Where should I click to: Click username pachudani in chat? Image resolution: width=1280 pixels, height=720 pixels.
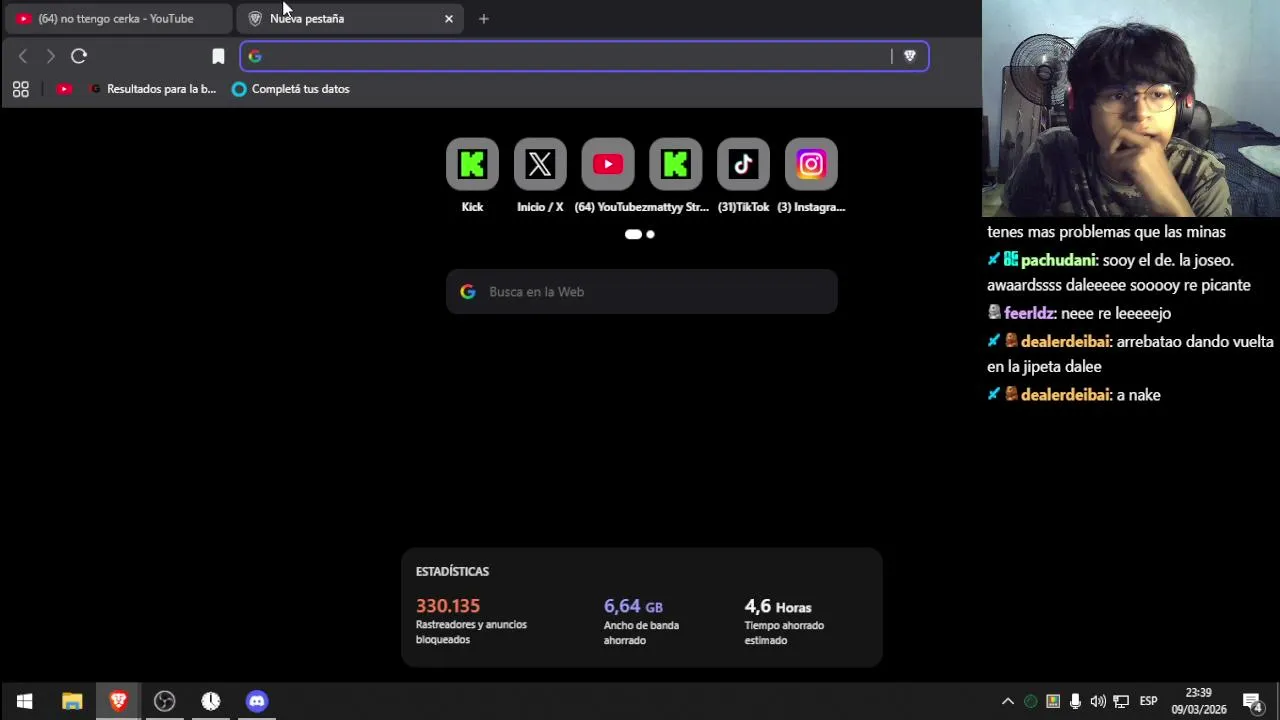(1058, 260)
